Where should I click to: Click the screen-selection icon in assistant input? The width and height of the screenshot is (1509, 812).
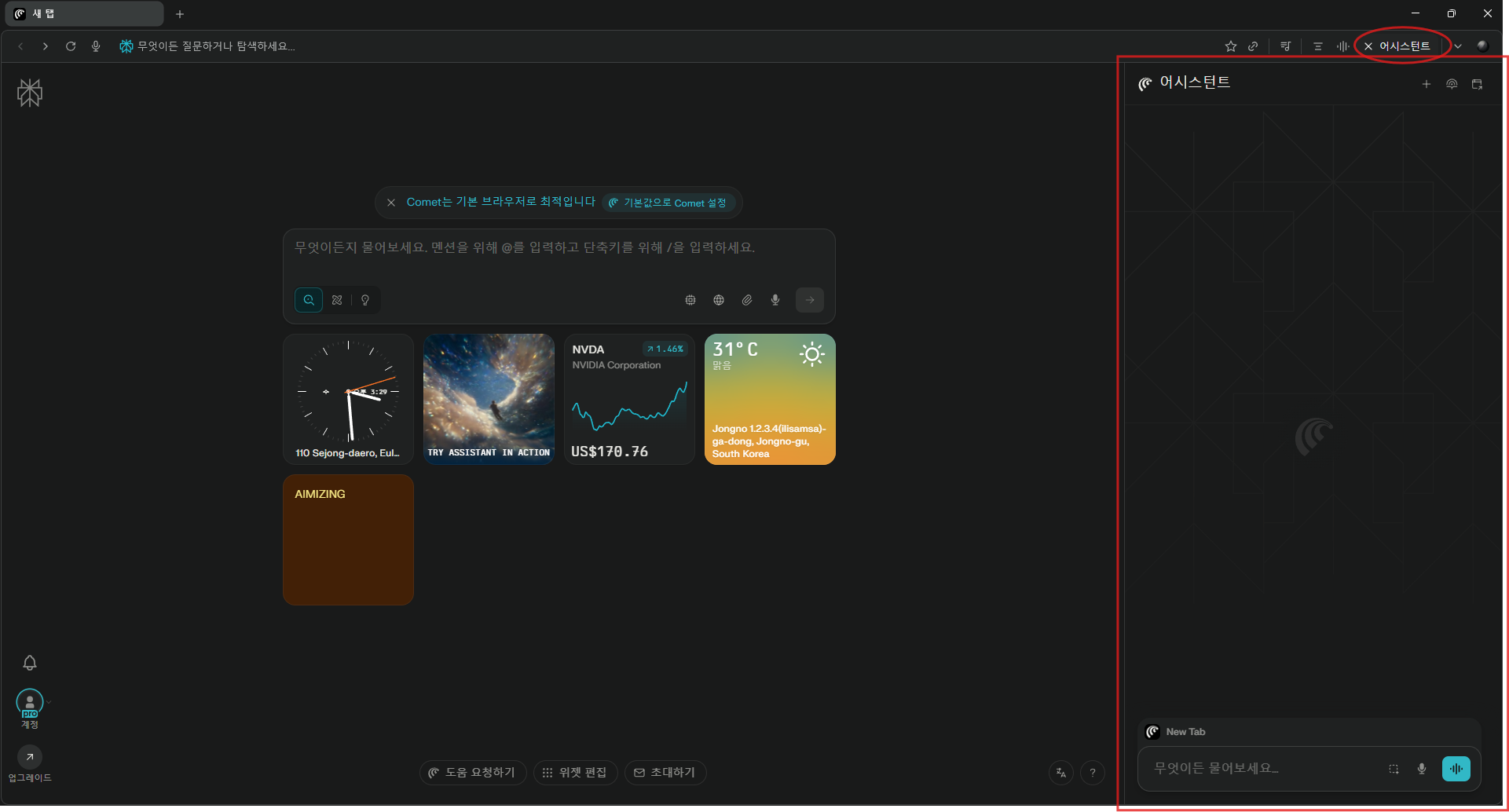[1394, 769]
